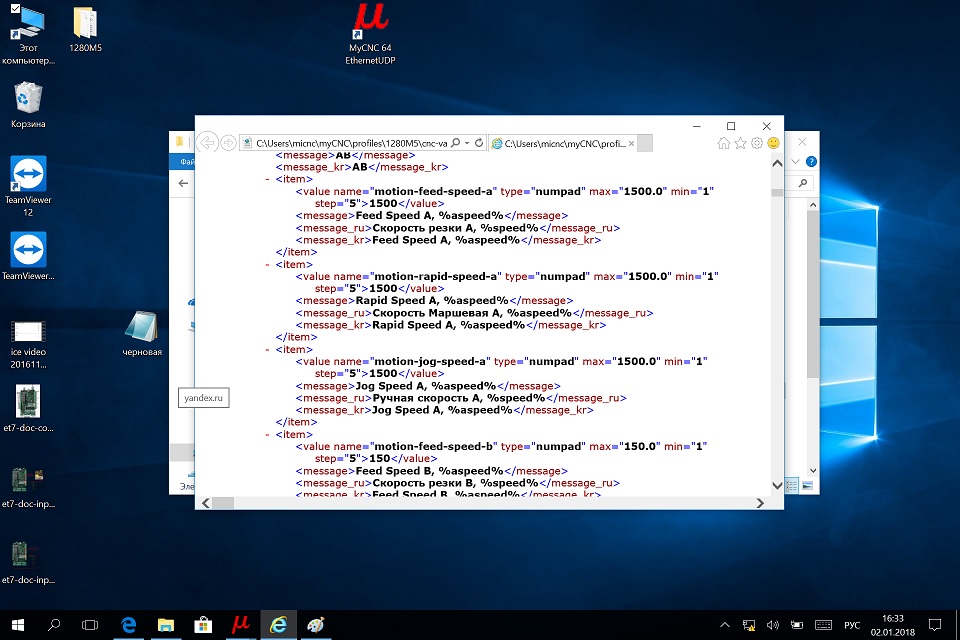Click the Internet Explorer forward arrow button
This screenshot has height=640, width=960.
click(x=229, y=143)
